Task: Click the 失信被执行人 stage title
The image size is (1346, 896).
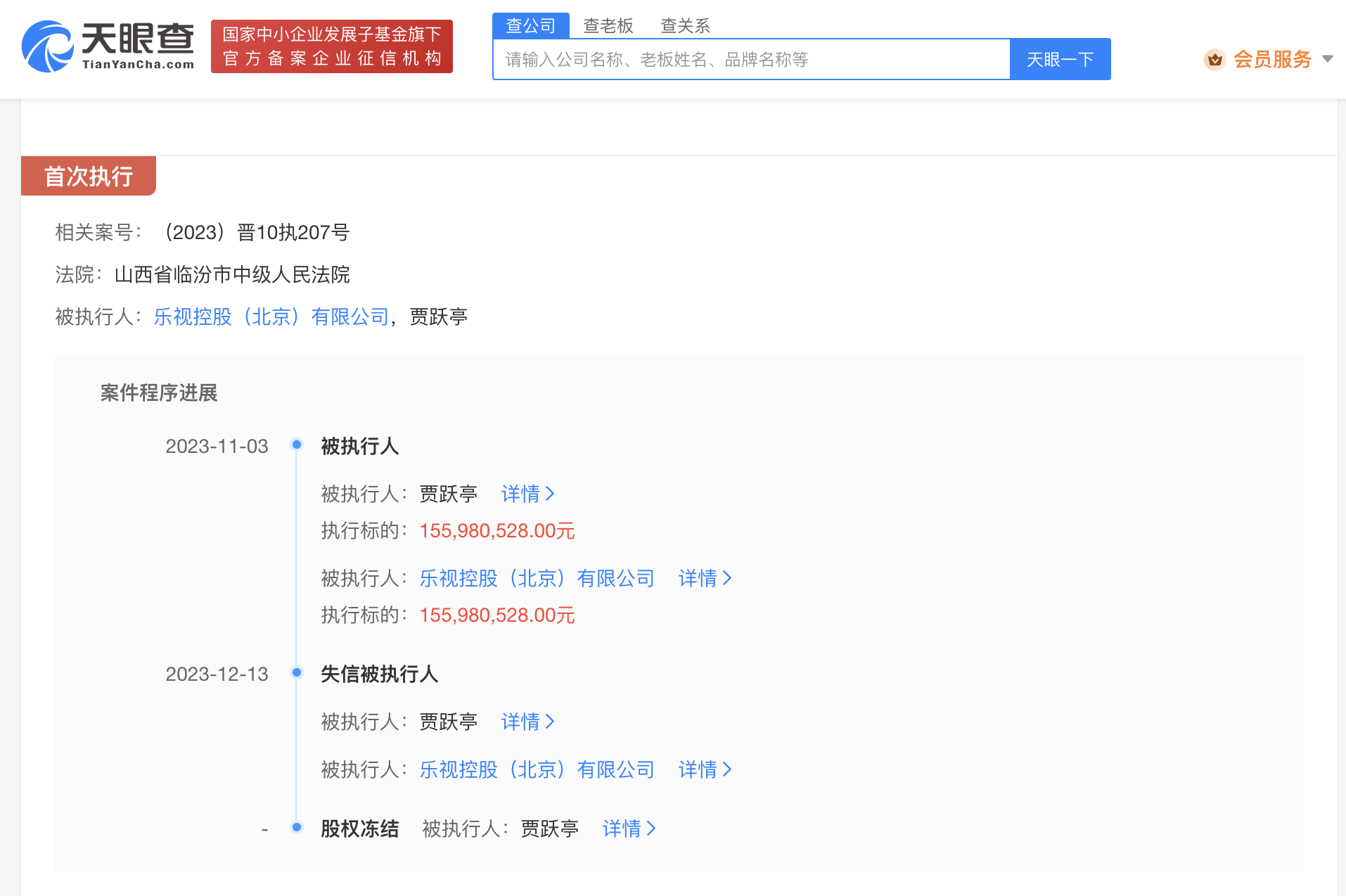Action: [380, 674]
